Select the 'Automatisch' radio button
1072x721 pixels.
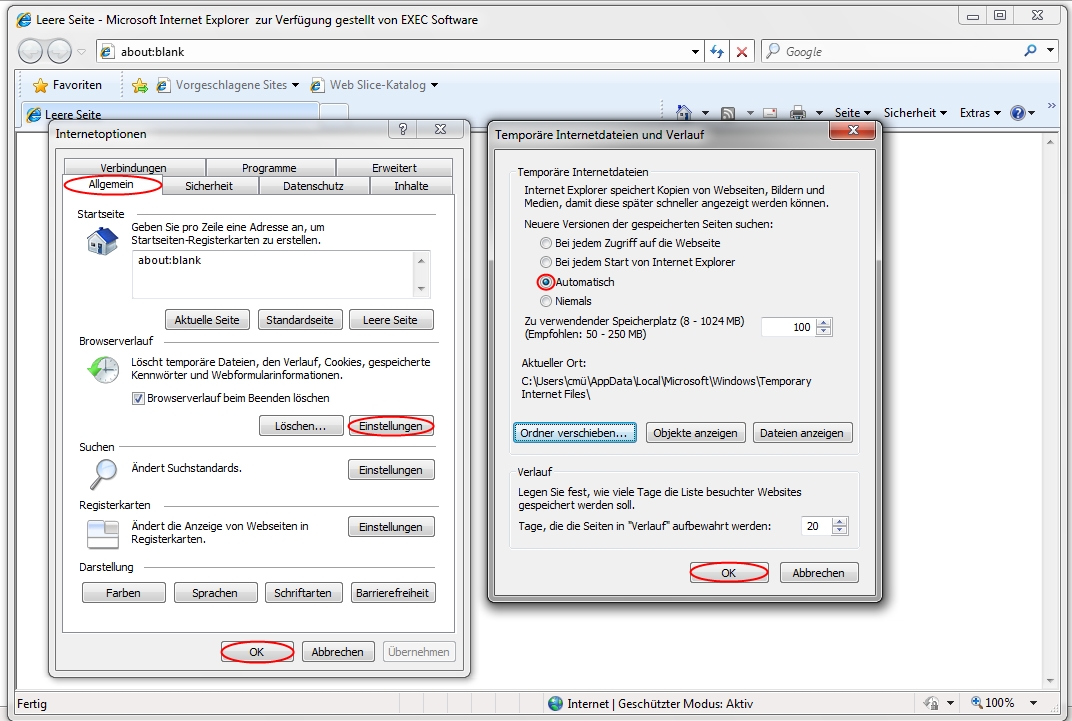point(546,282)
